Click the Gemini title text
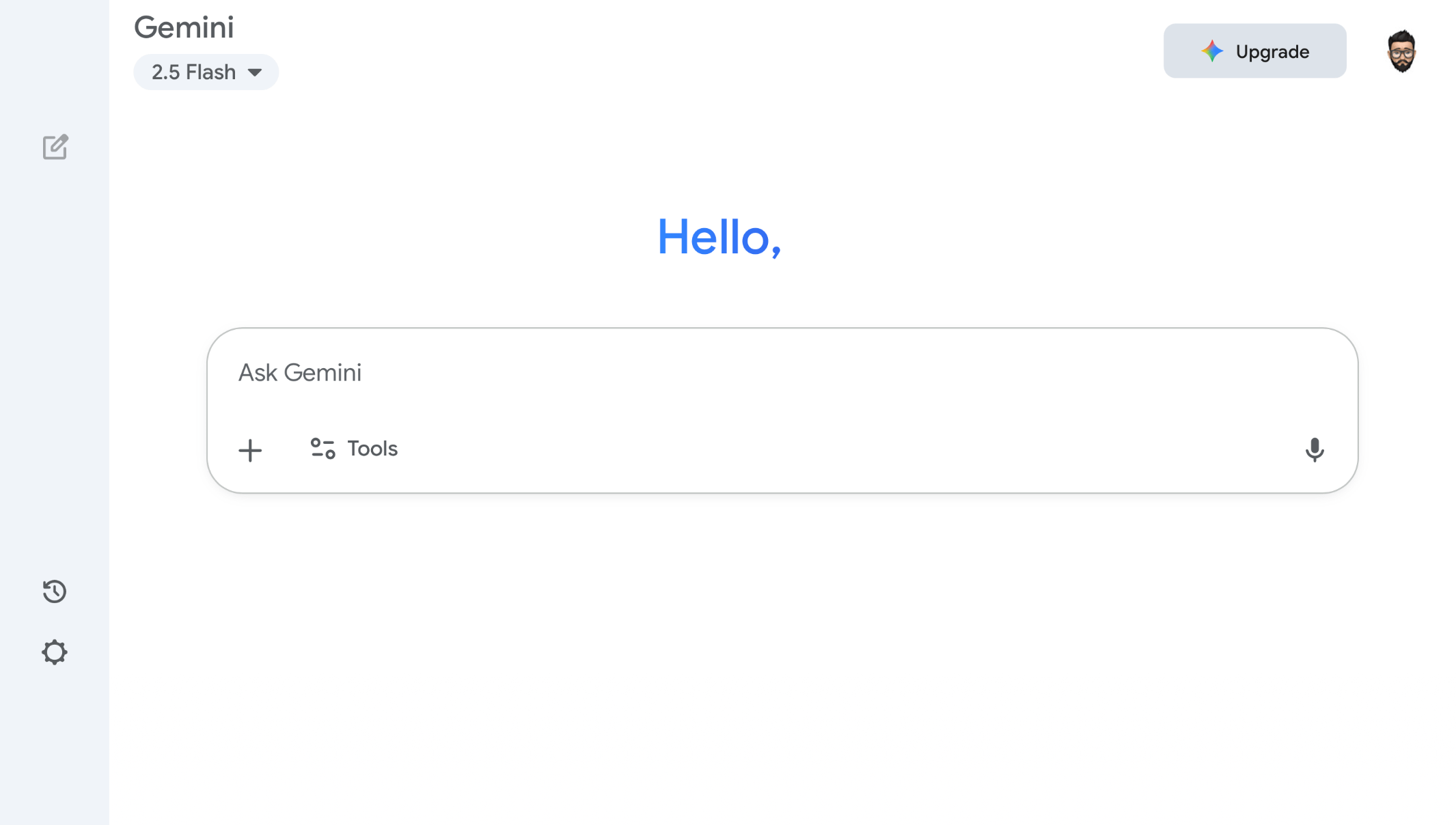This screenshot has height=825, width=1456. (184, 27)
